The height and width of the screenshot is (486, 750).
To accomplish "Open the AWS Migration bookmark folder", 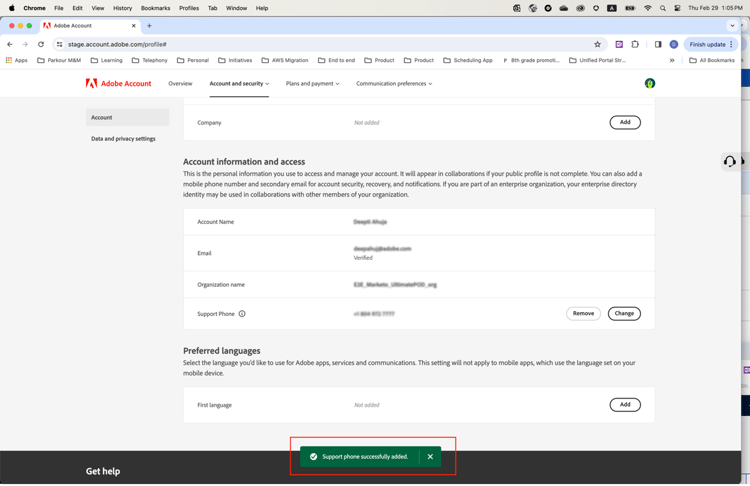I will [x=285, y=60].
